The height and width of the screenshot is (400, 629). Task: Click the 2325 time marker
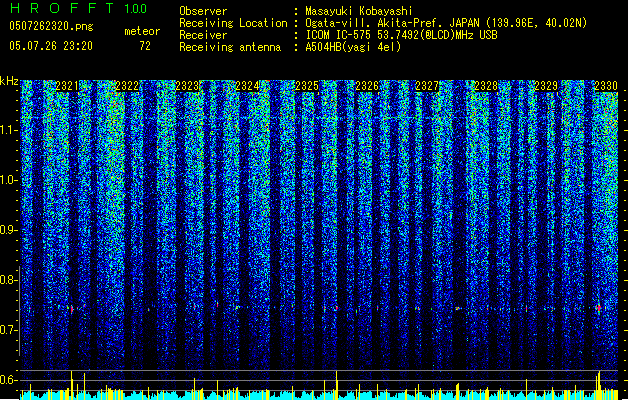point(307,86)
